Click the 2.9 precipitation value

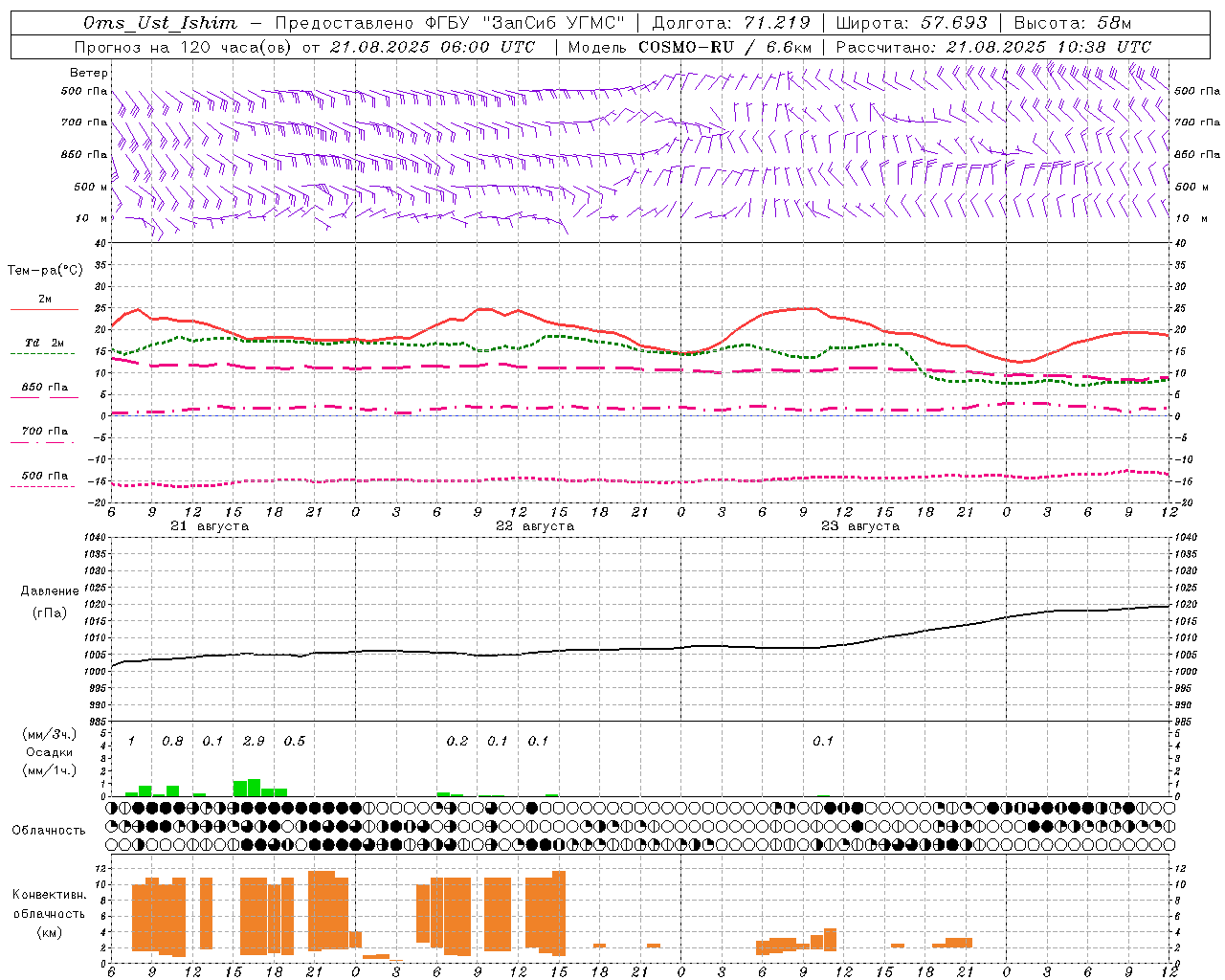pos(254,742)
